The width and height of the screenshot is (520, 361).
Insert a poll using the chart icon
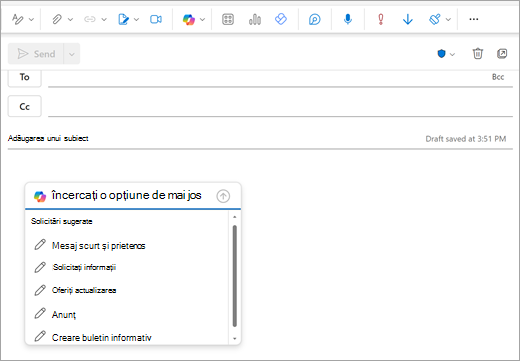tap(255, 19)
